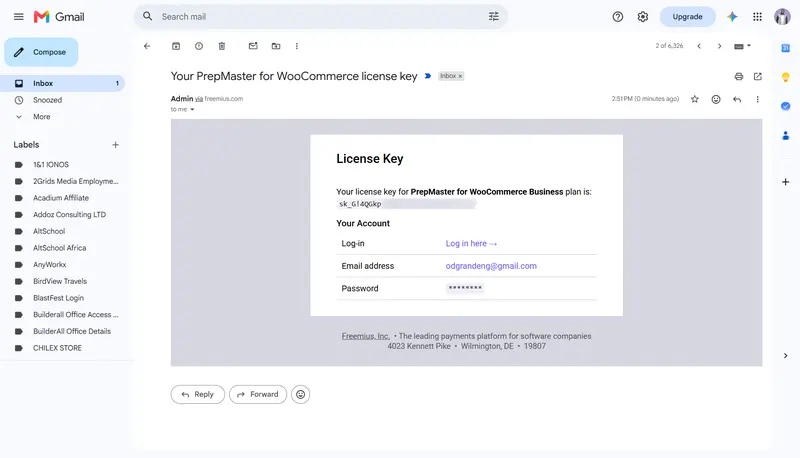Open Inbox folder
Image resolution: width=800 pixels, height=458 pixels.
pos(62,83)
